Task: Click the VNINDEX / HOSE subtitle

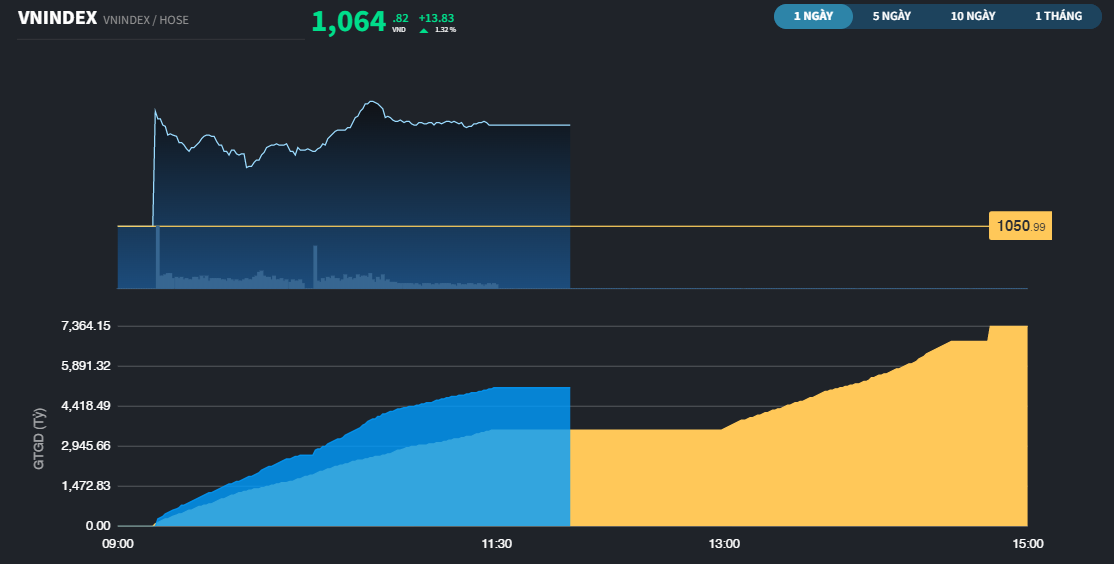Action: pos(145,20)
